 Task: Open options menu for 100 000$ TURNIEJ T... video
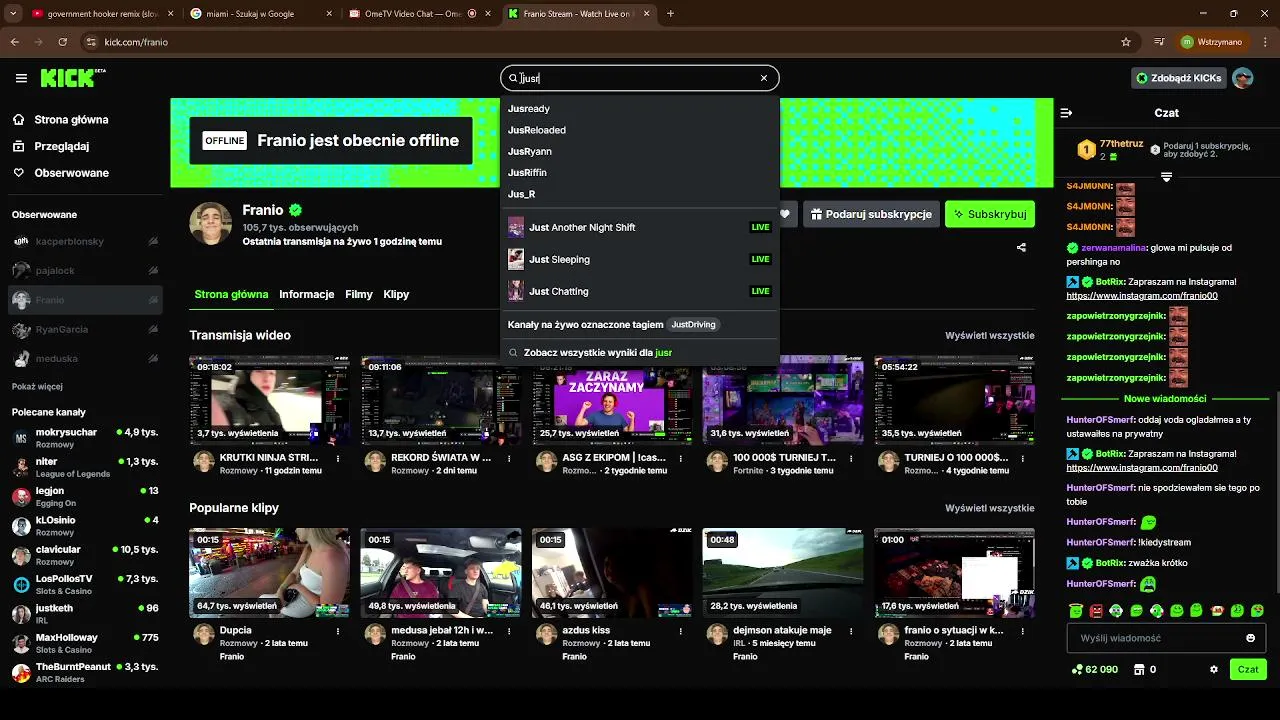[851, 458]
